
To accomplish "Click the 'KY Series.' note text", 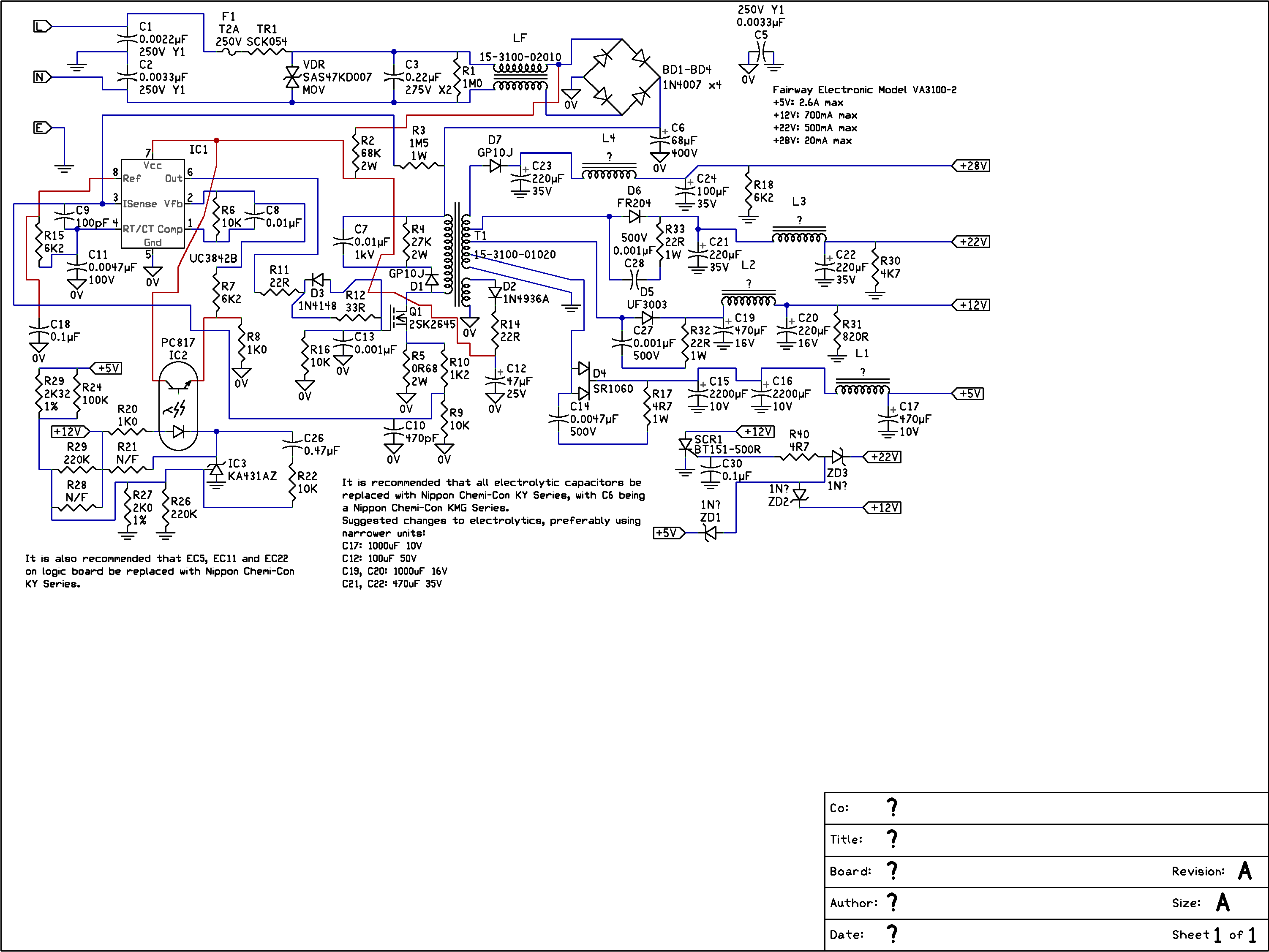I will click(x=52, y=584).
